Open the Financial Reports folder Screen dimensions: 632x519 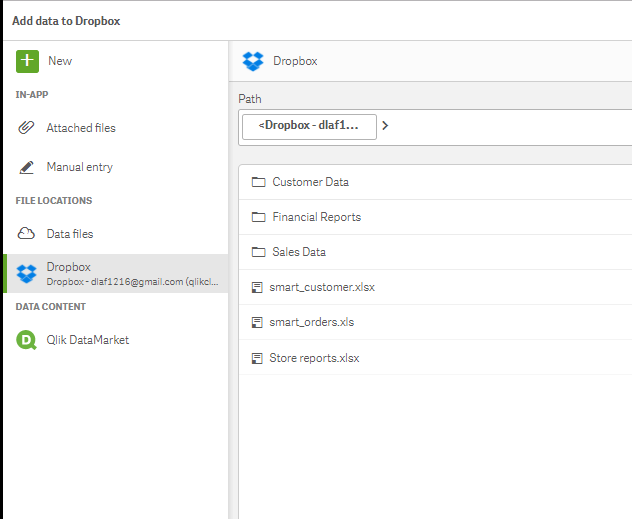click(x=316, y=217)
